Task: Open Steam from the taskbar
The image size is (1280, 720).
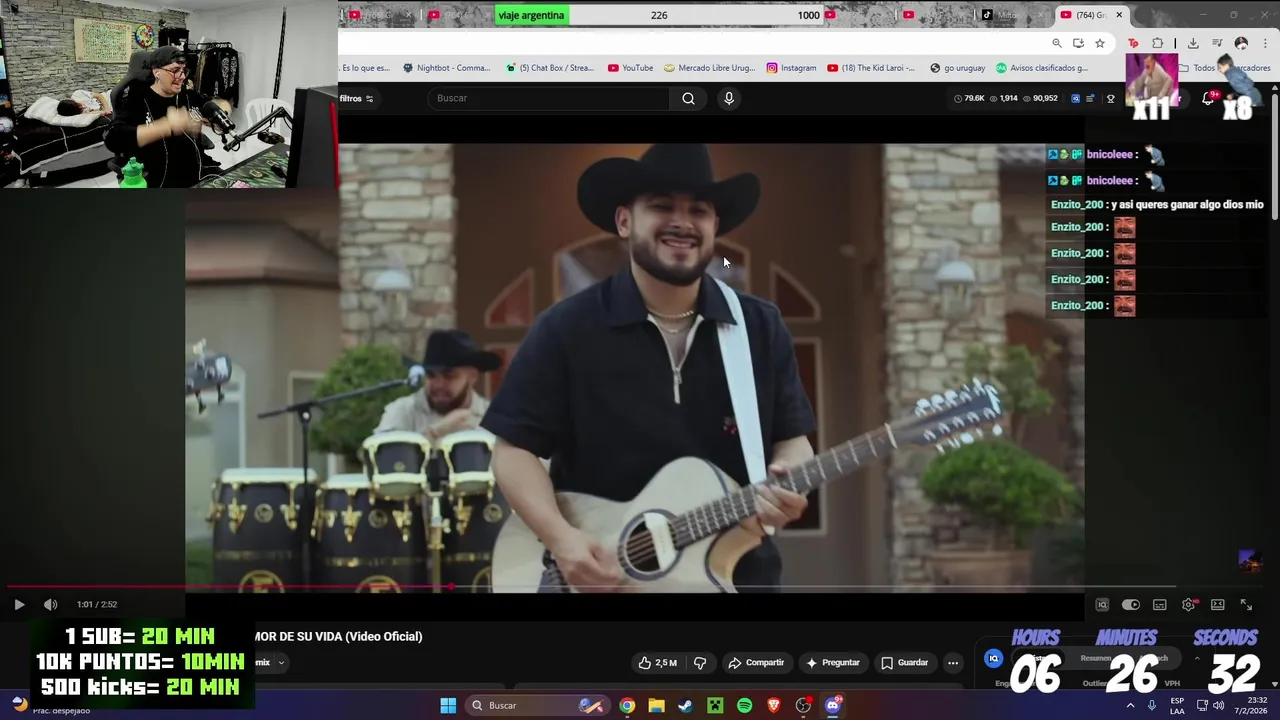Action: [x=685, y=705]
